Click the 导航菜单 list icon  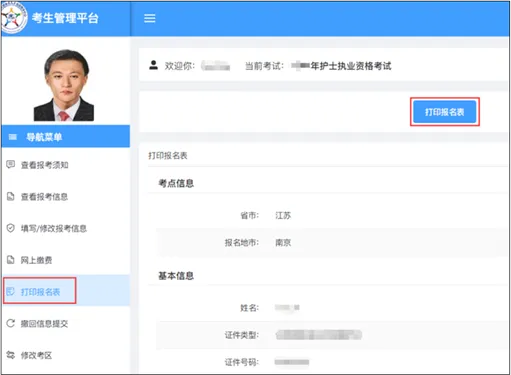(x=13, y=137)
